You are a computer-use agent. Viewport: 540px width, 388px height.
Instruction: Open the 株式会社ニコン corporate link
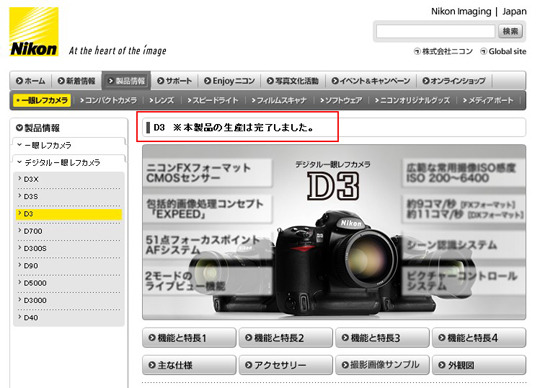coord(444,52)
